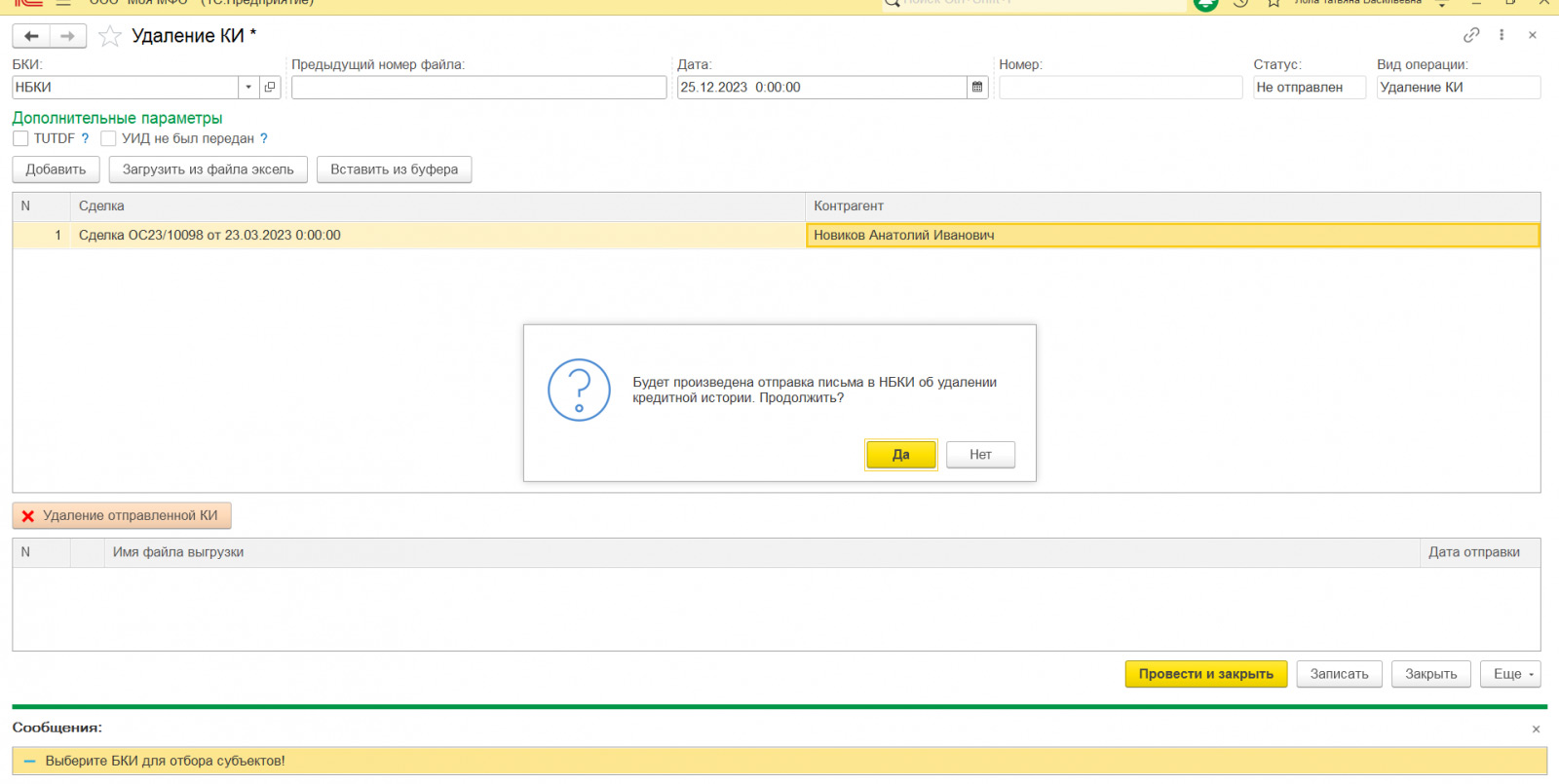Close the Сообщения panel
Viewport: 1559px width, 784px height.
tap(1536, 728)
